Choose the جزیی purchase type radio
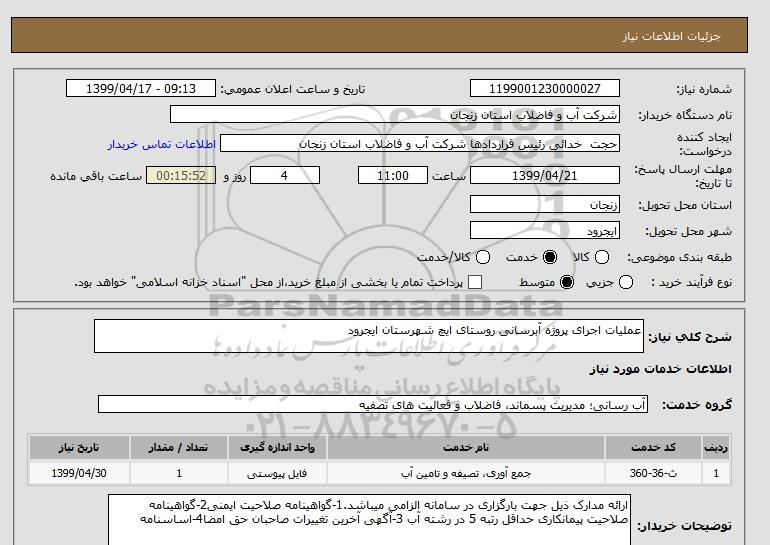770x545 pixels. point(626,282)
